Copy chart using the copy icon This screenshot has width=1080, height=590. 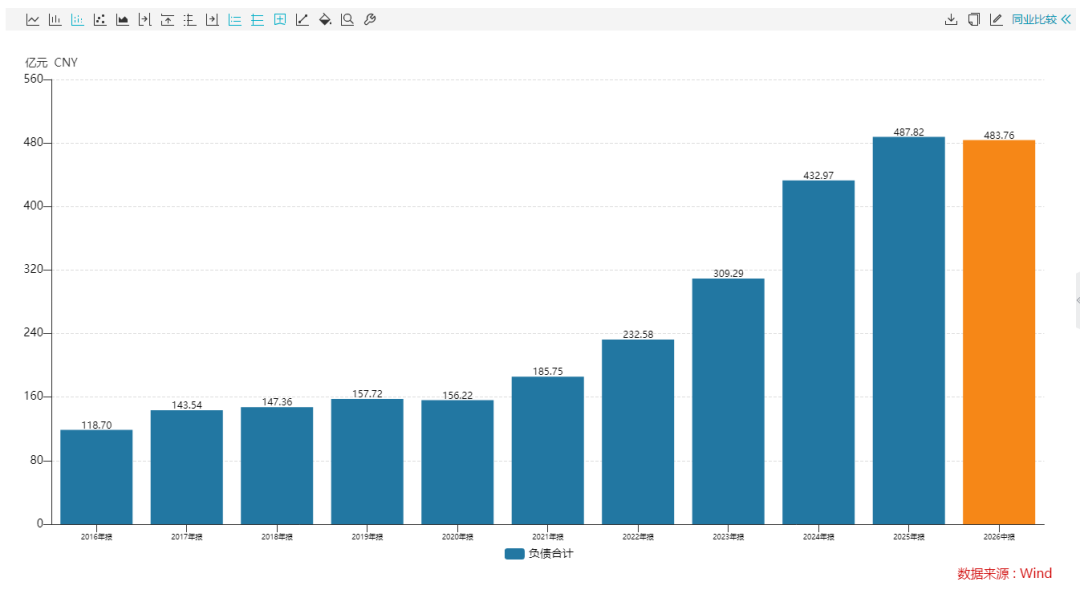tap(974, 20)
